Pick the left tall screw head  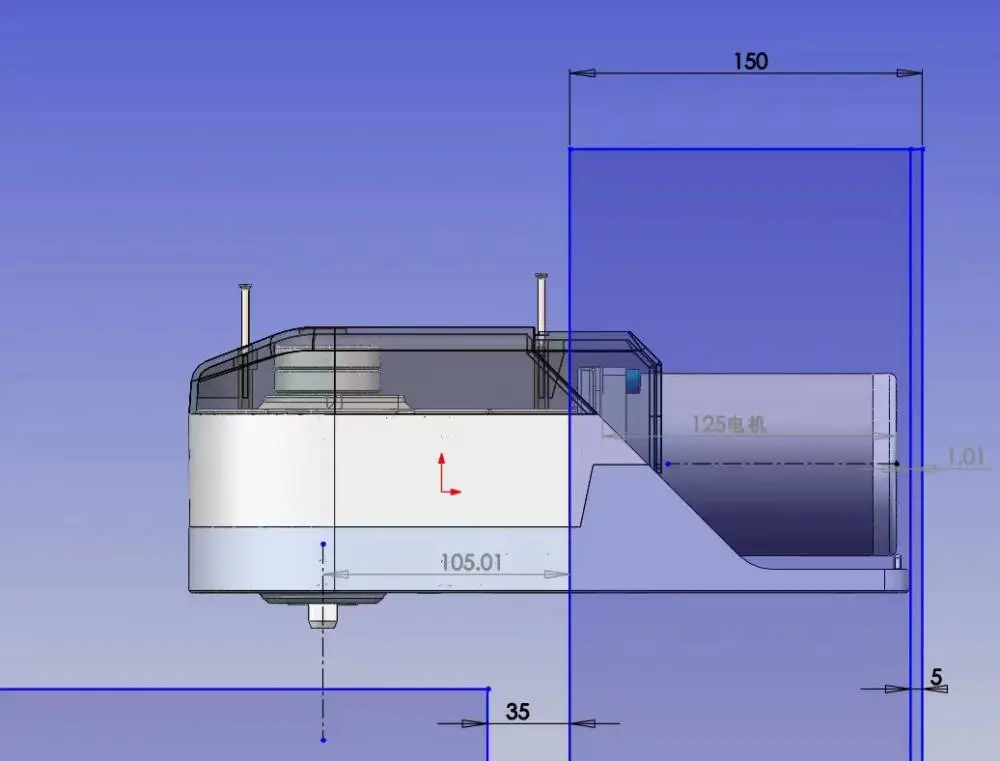click(x=245, y=287)
